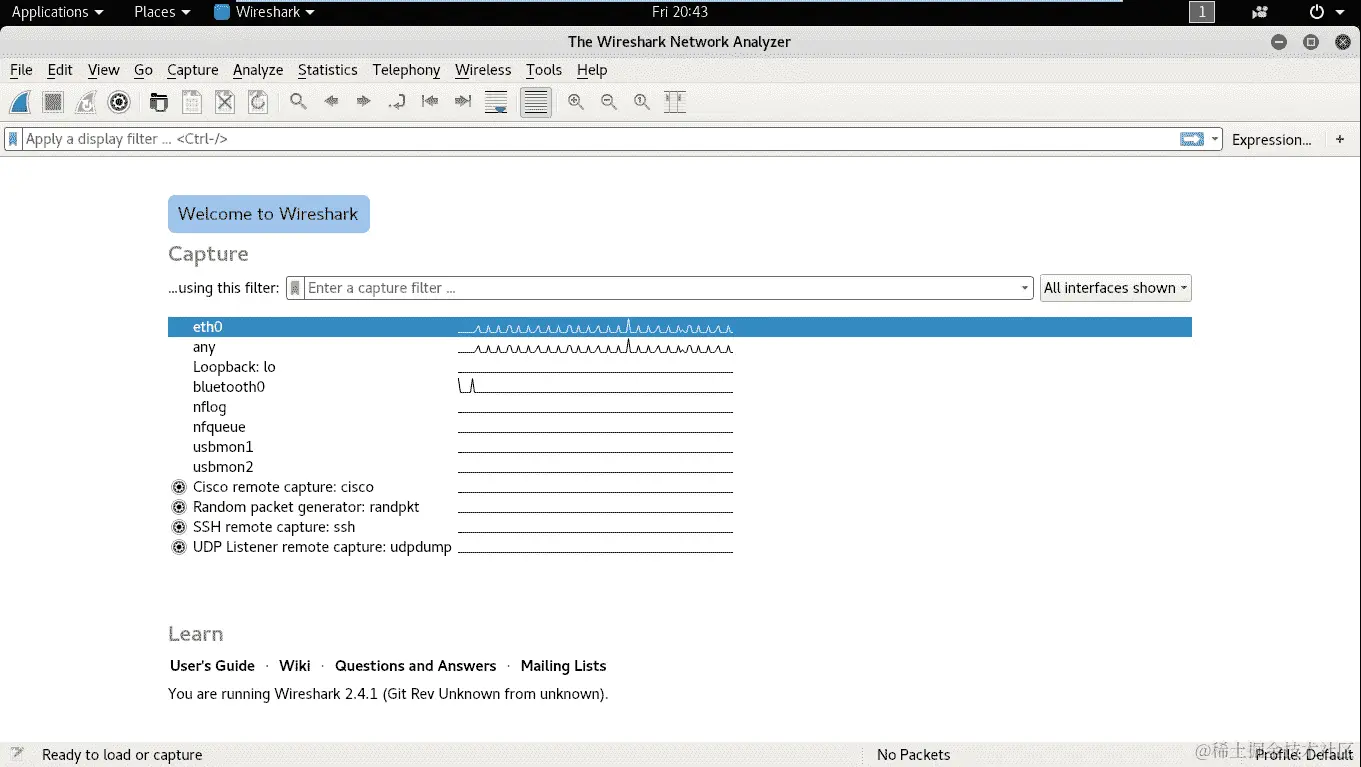Open the Edit menu
Image resolution: width=1361 pixels, height=767 pixels.
[x=60, y=70]
